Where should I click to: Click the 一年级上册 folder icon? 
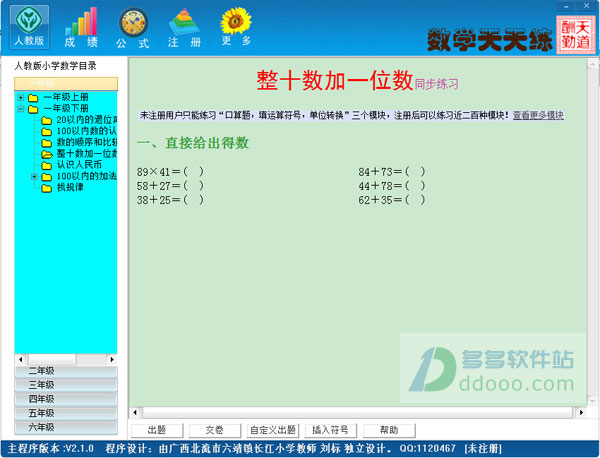(x=33, y=98)
